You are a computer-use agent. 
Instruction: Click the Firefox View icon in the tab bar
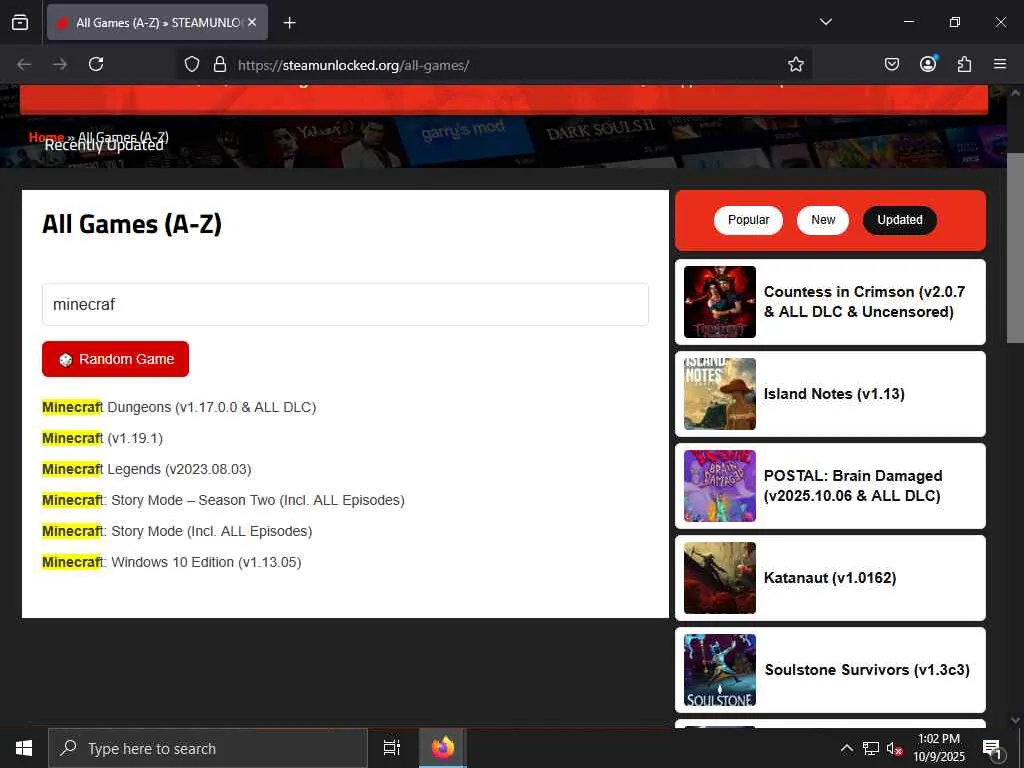click(20, 22)
